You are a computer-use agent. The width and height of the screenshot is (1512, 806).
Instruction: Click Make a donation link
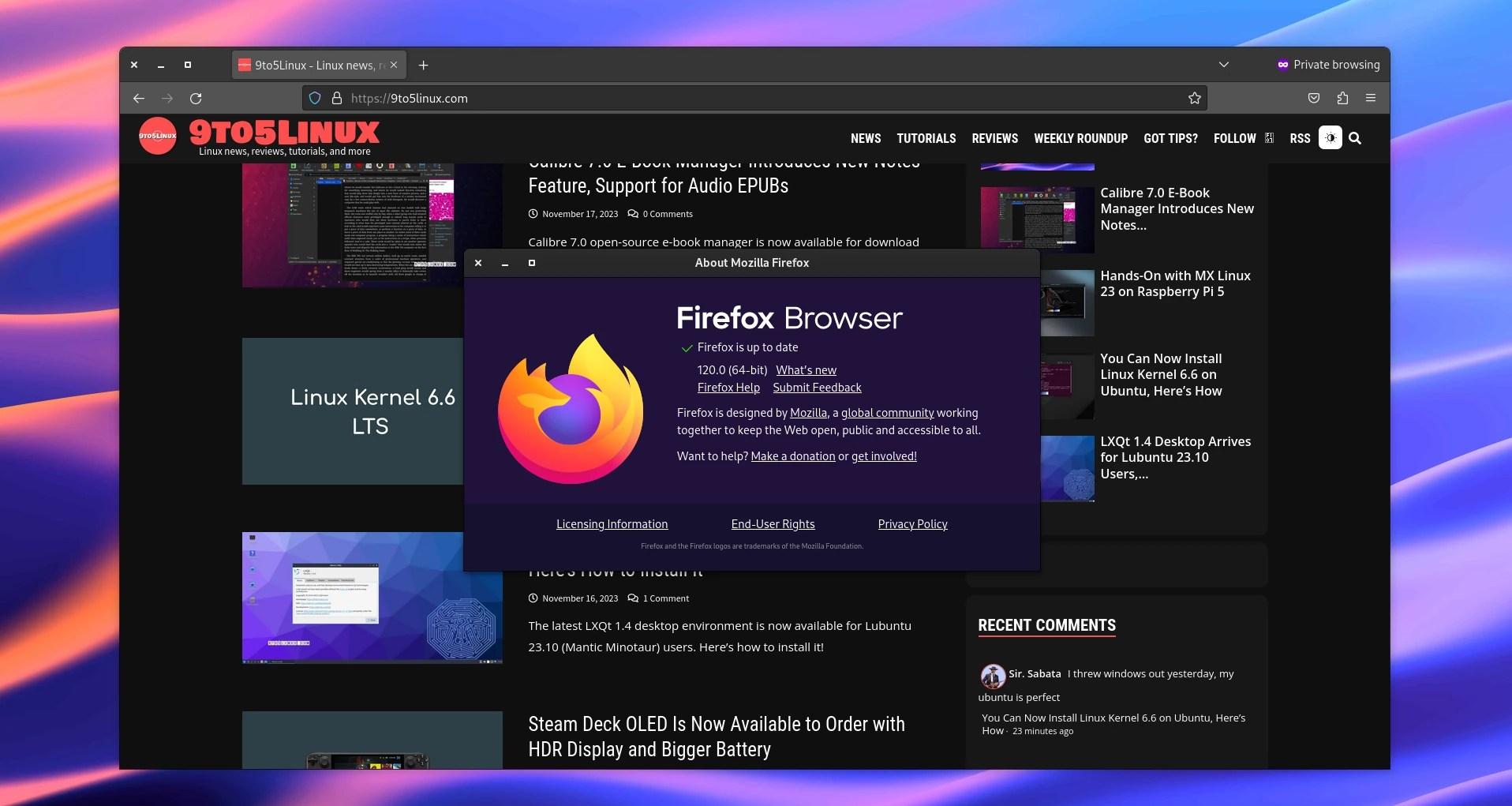(793, 456)
